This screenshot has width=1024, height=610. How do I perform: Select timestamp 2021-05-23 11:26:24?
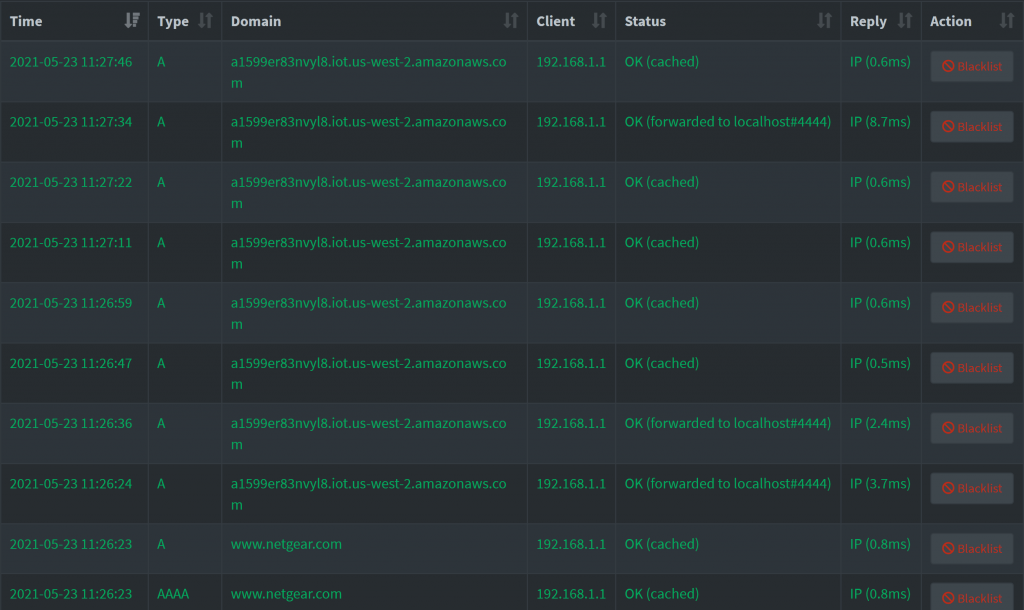pyautogui.click(x=71, y=484)
